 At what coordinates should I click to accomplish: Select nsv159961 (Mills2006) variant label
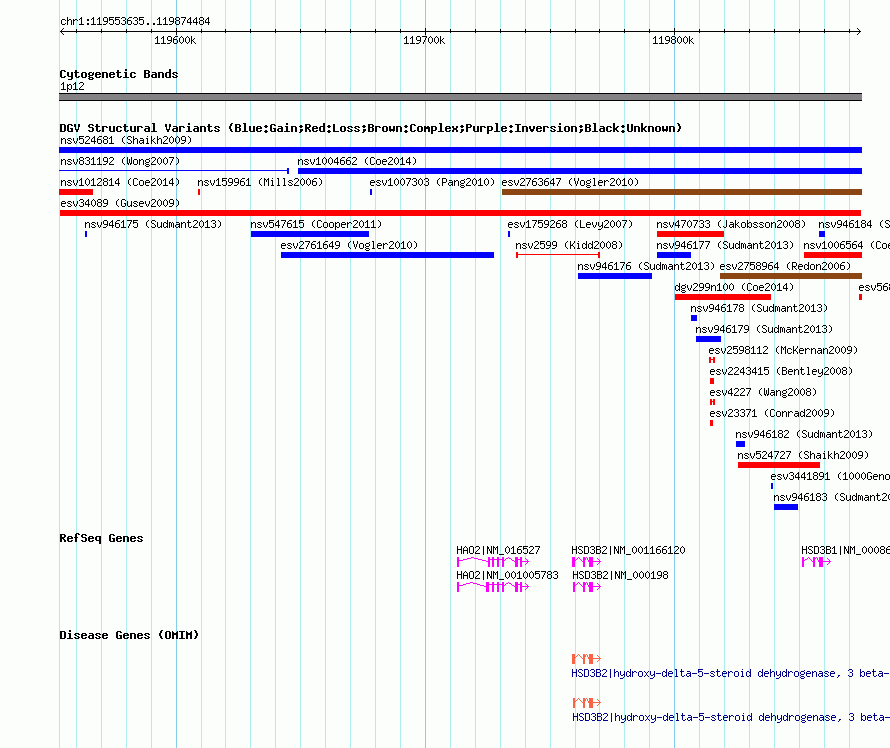(x=260, y=182)
